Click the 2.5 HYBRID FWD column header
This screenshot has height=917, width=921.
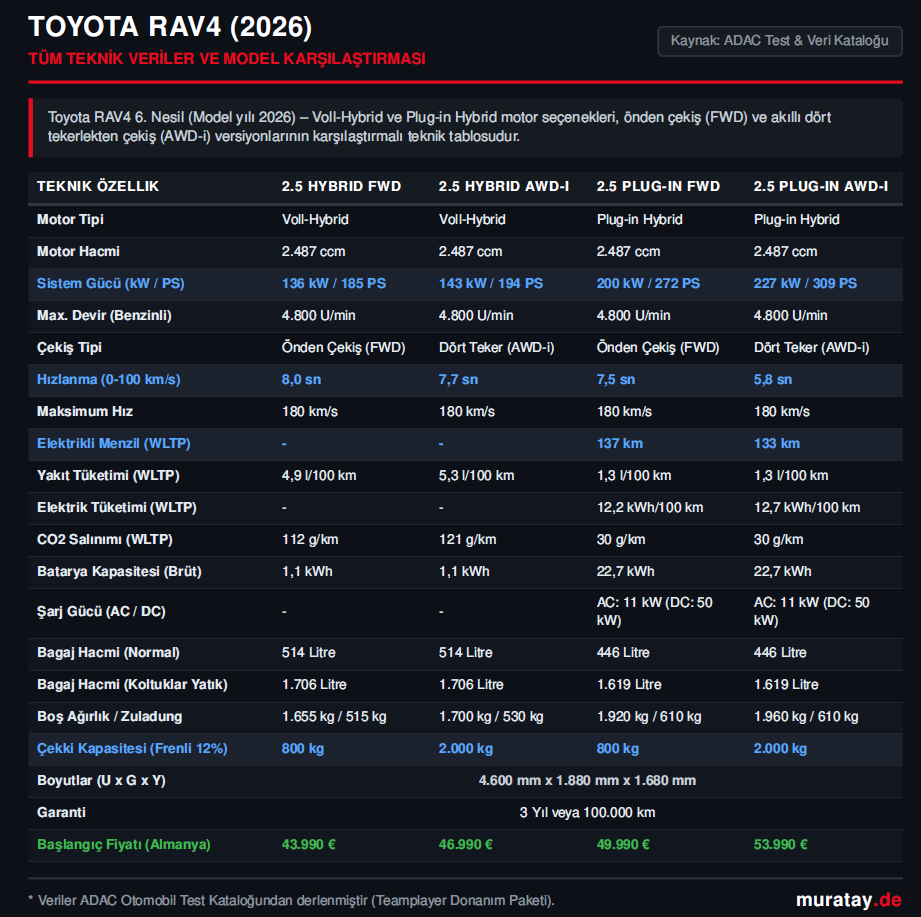[341, 186]
